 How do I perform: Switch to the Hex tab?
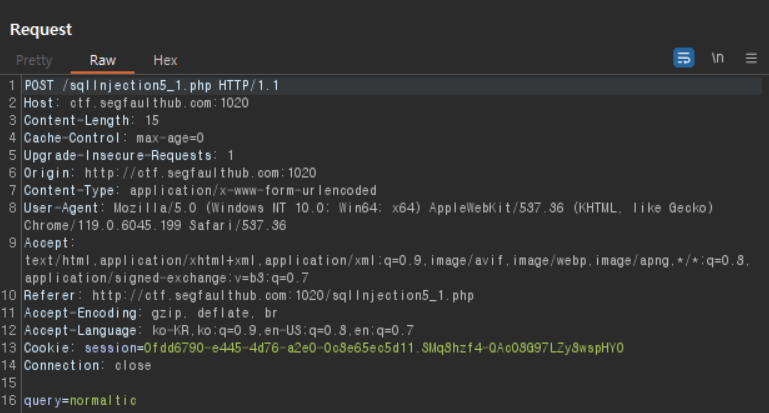click(x=165, y=60)
